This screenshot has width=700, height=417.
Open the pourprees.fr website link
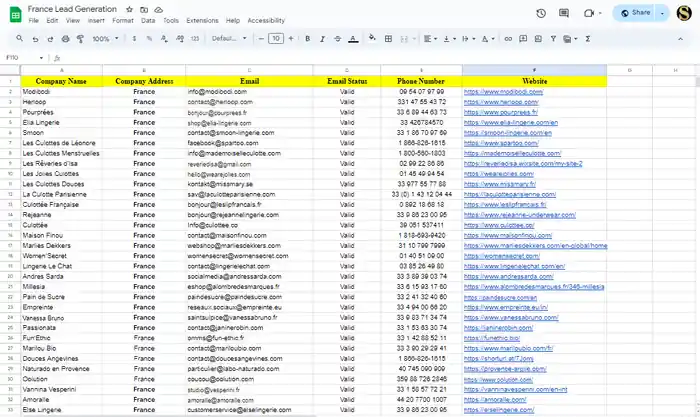[x=500, y=112]
